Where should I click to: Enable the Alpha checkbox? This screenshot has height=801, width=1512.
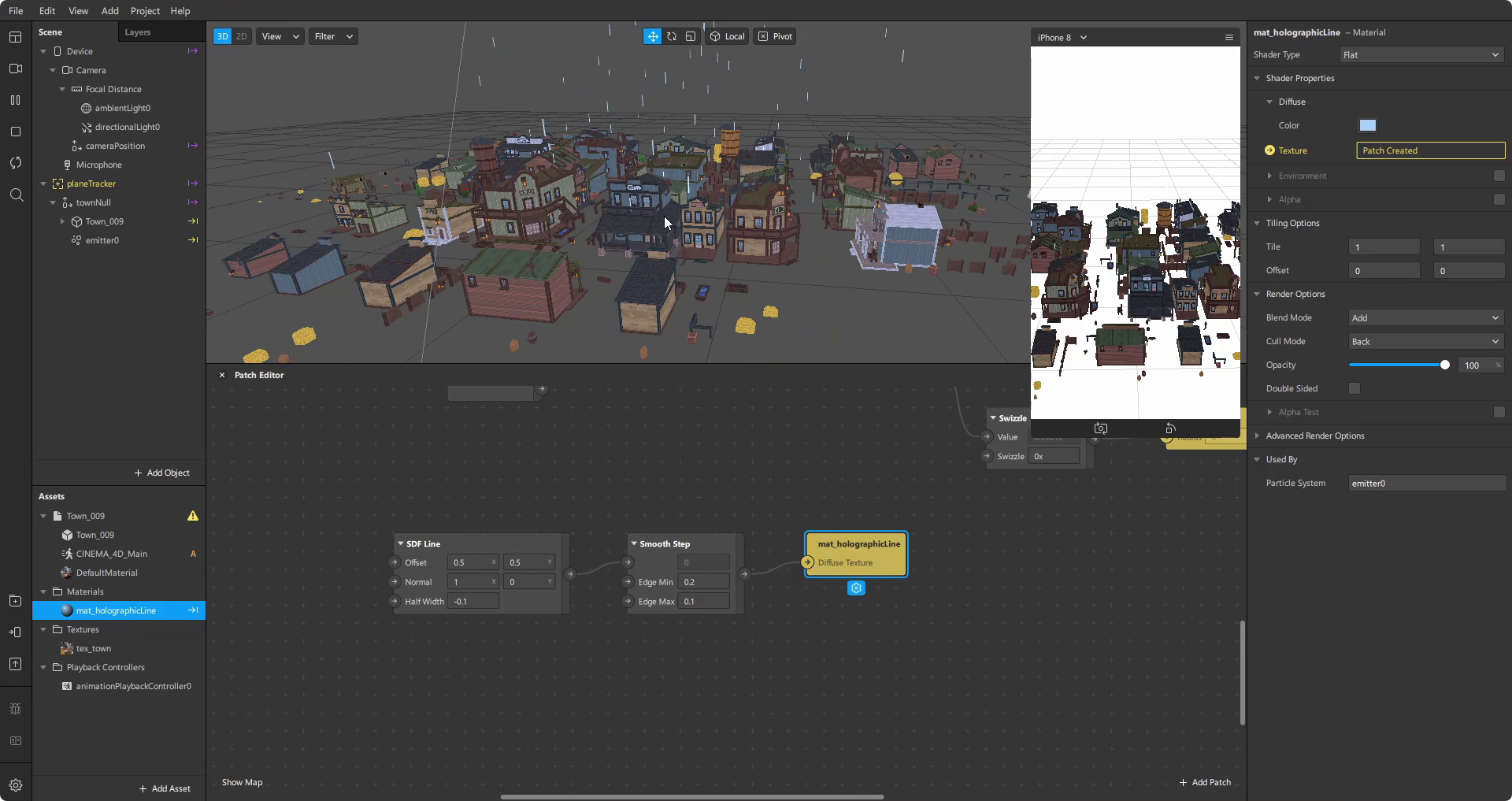[1499, 199]
